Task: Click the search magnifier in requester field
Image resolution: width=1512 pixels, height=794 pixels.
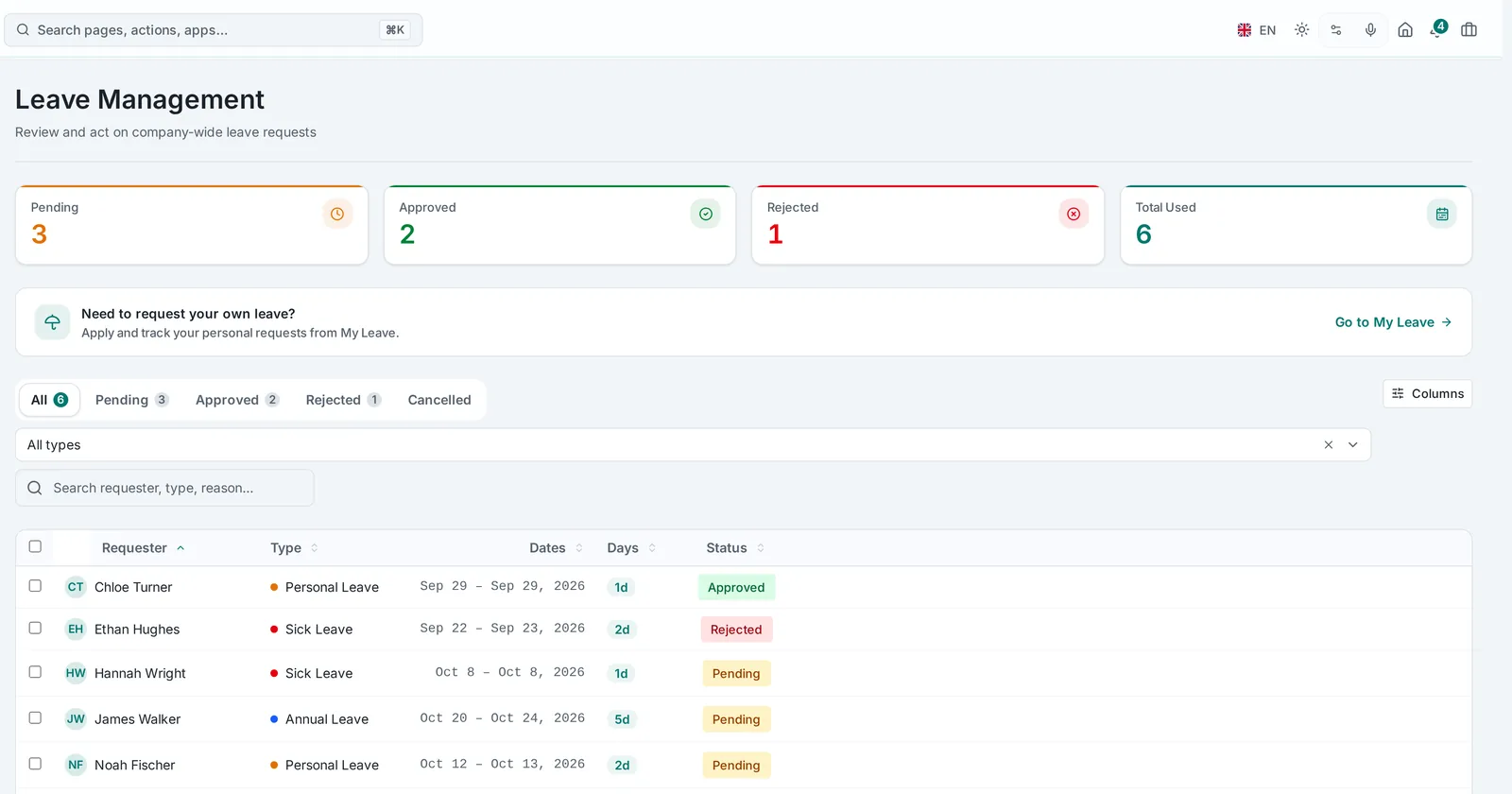Action: click(x=35, y=488)
